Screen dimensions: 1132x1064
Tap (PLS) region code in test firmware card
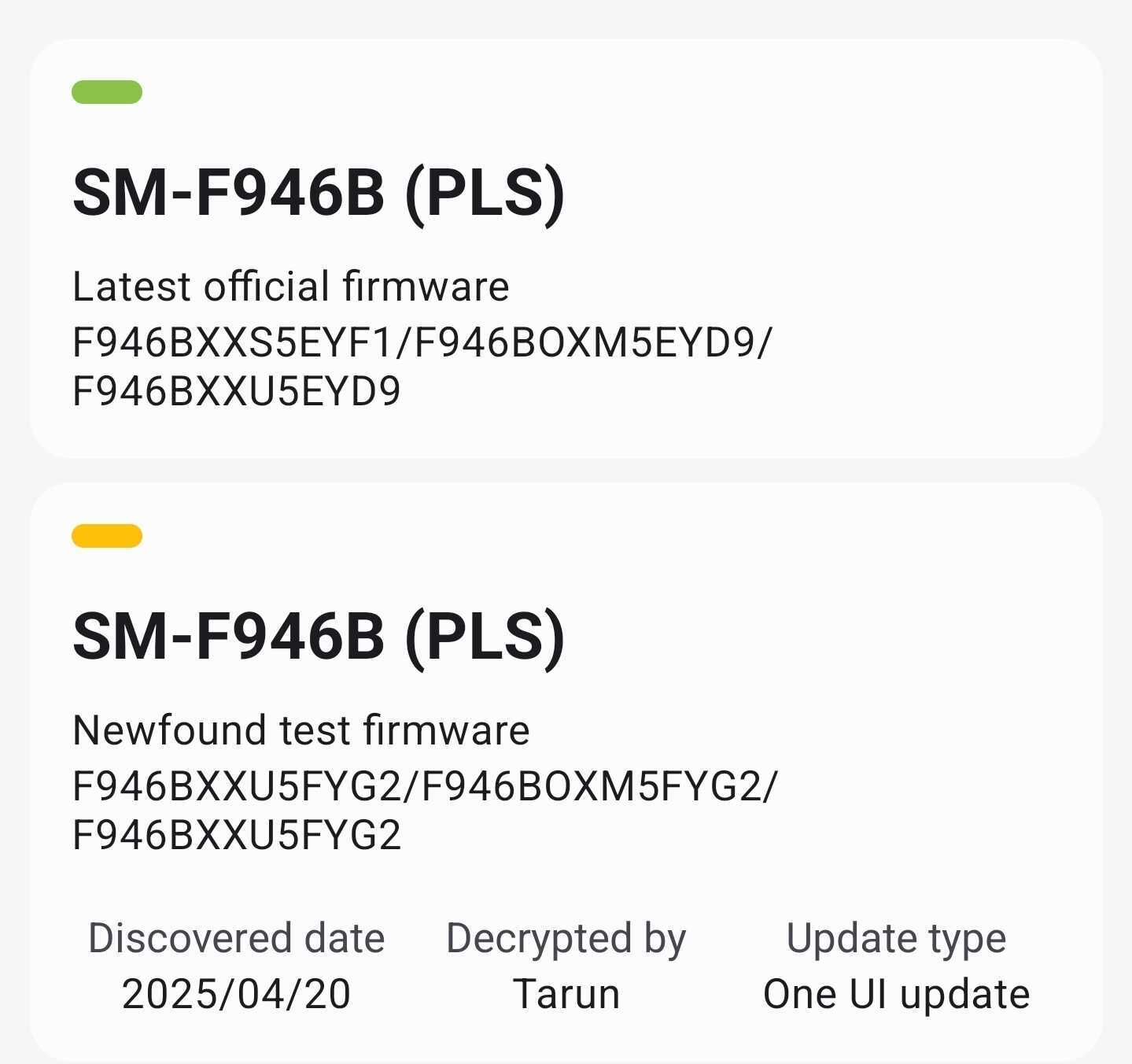[485, 637]
